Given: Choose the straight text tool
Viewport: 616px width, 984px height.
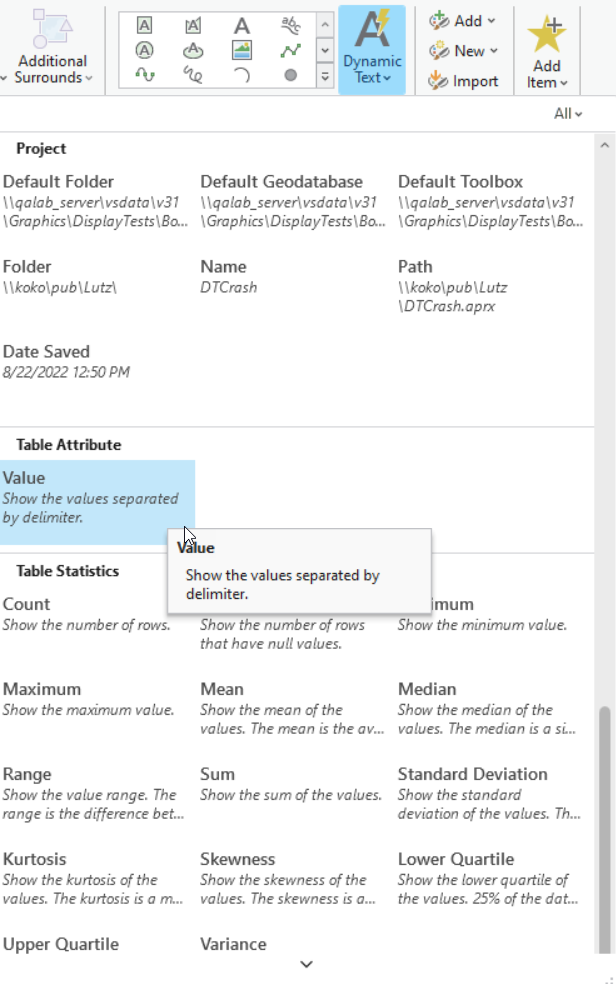Looking at the screenshot, I should (x=242, y=25).
